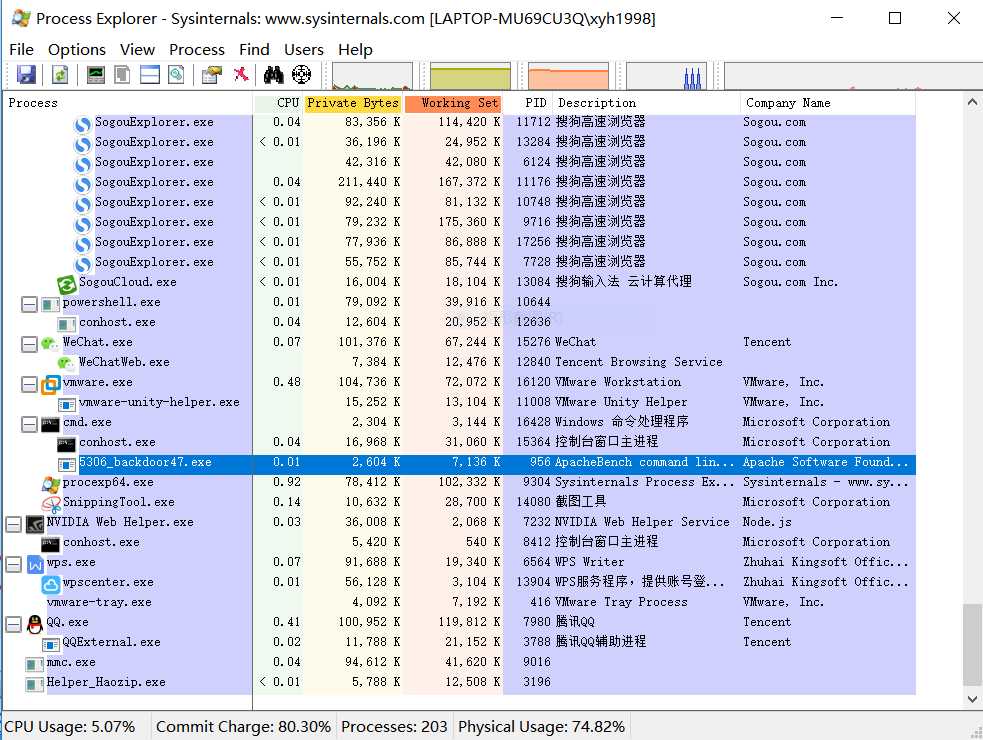Sort by the Process column header
Viewport: 983px width, 740px height.
pyautogui.click(x=128, y=103)
